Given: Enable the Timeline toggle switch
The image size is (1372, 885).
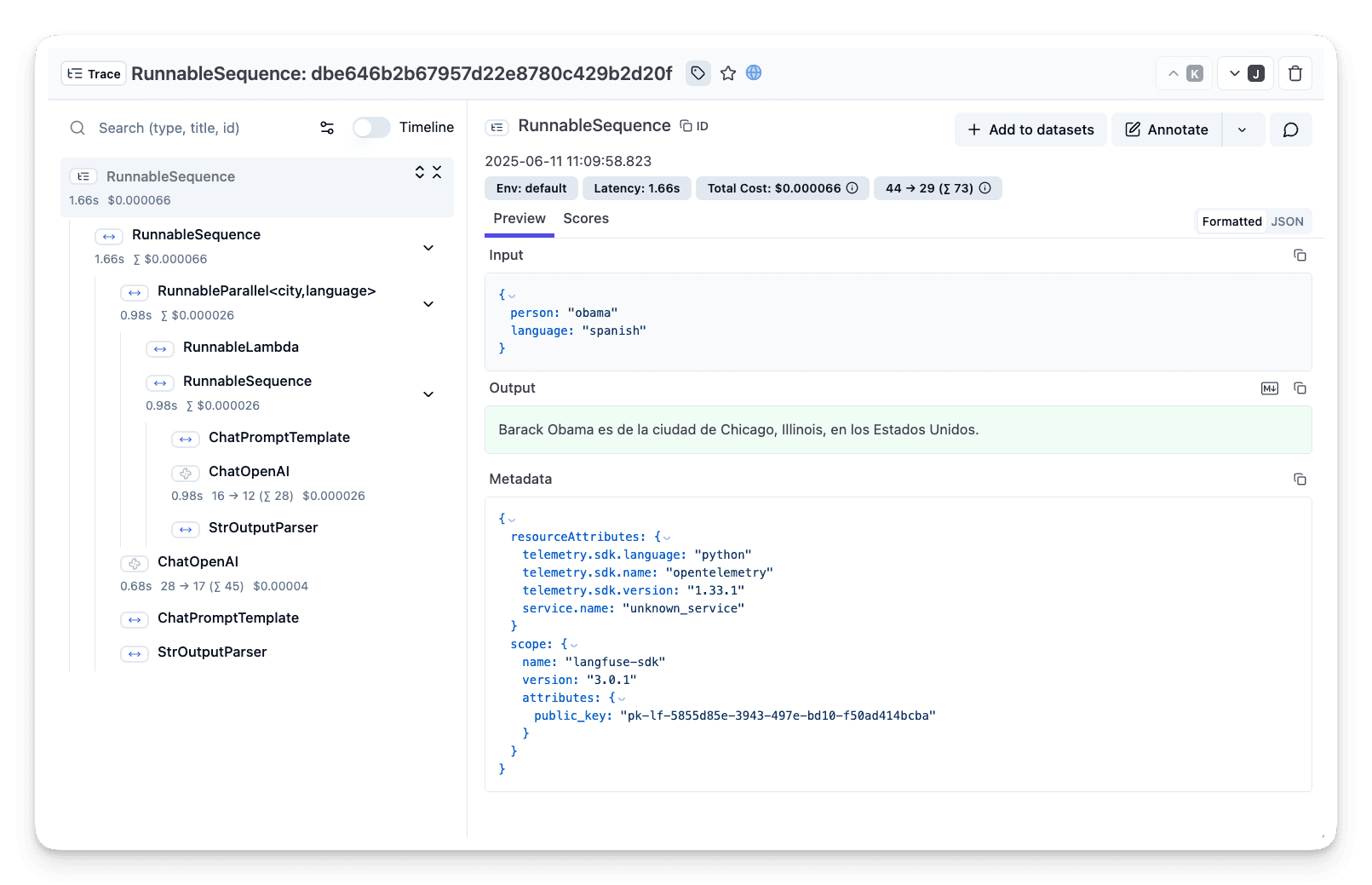Looking at the screenshot, I should coord(371,128).
